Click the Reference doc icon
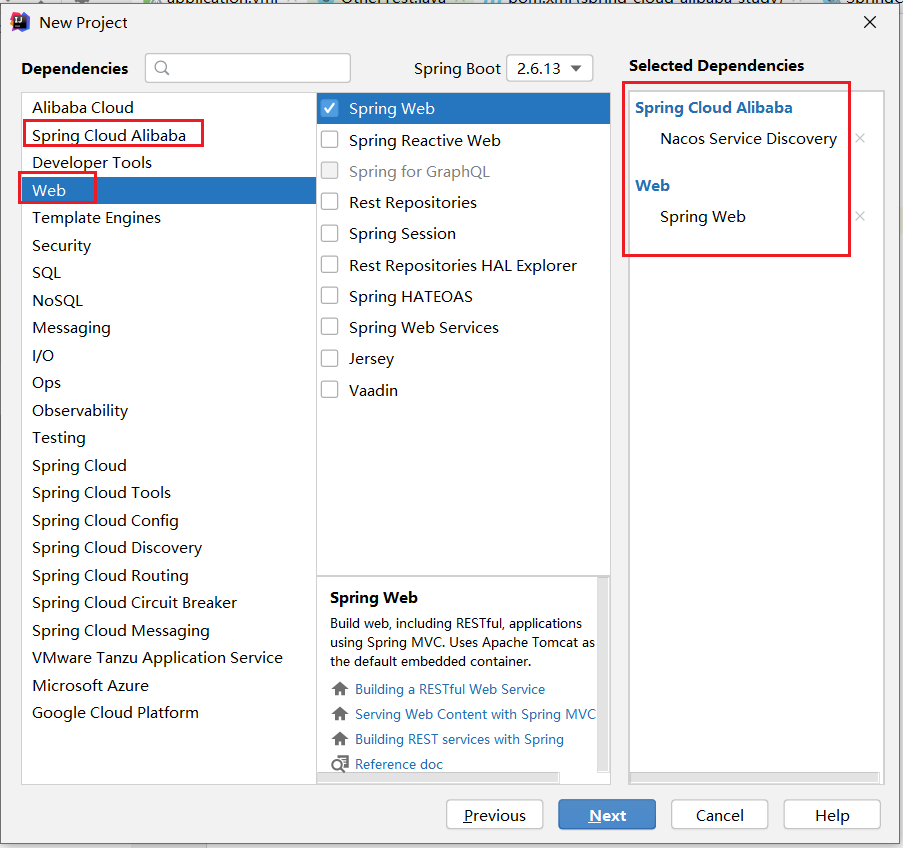 coord(340,764)
